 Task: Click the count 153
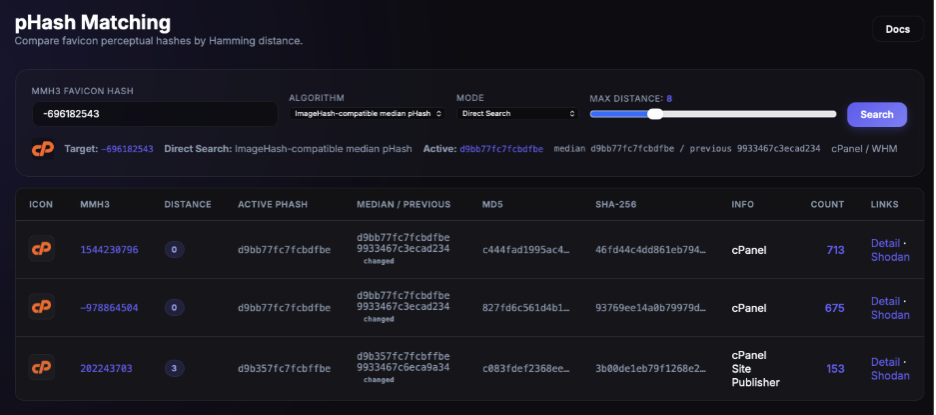click(835, 368)
